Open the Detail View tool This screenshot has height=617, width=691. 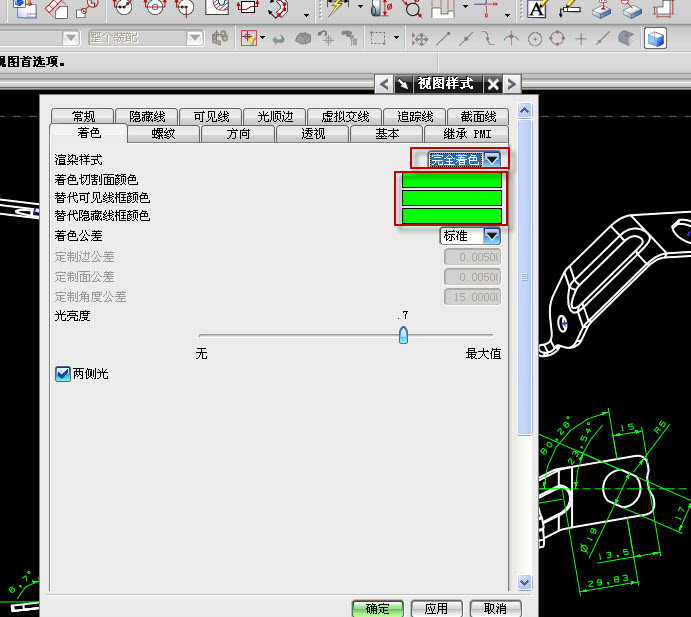[x=87, y=8]
